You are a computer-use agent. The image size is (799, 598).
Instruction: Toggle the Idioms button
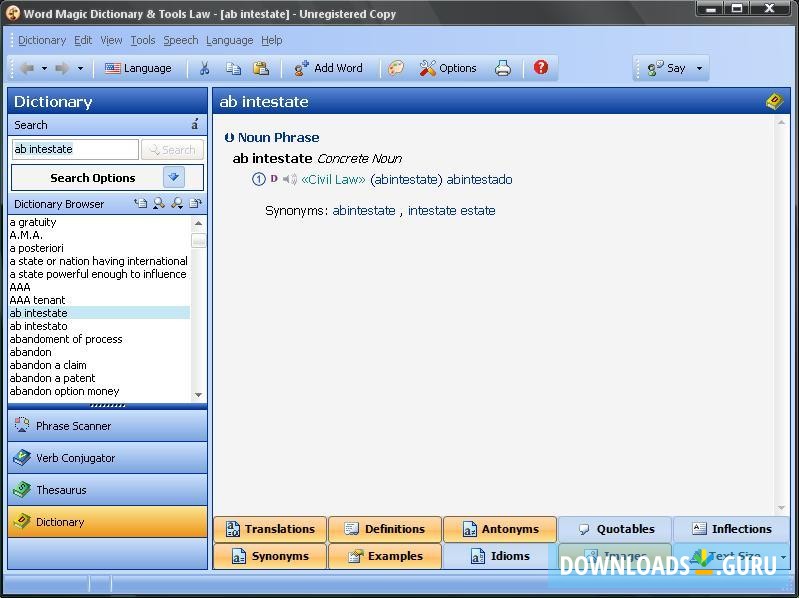(x=500, y=556)
